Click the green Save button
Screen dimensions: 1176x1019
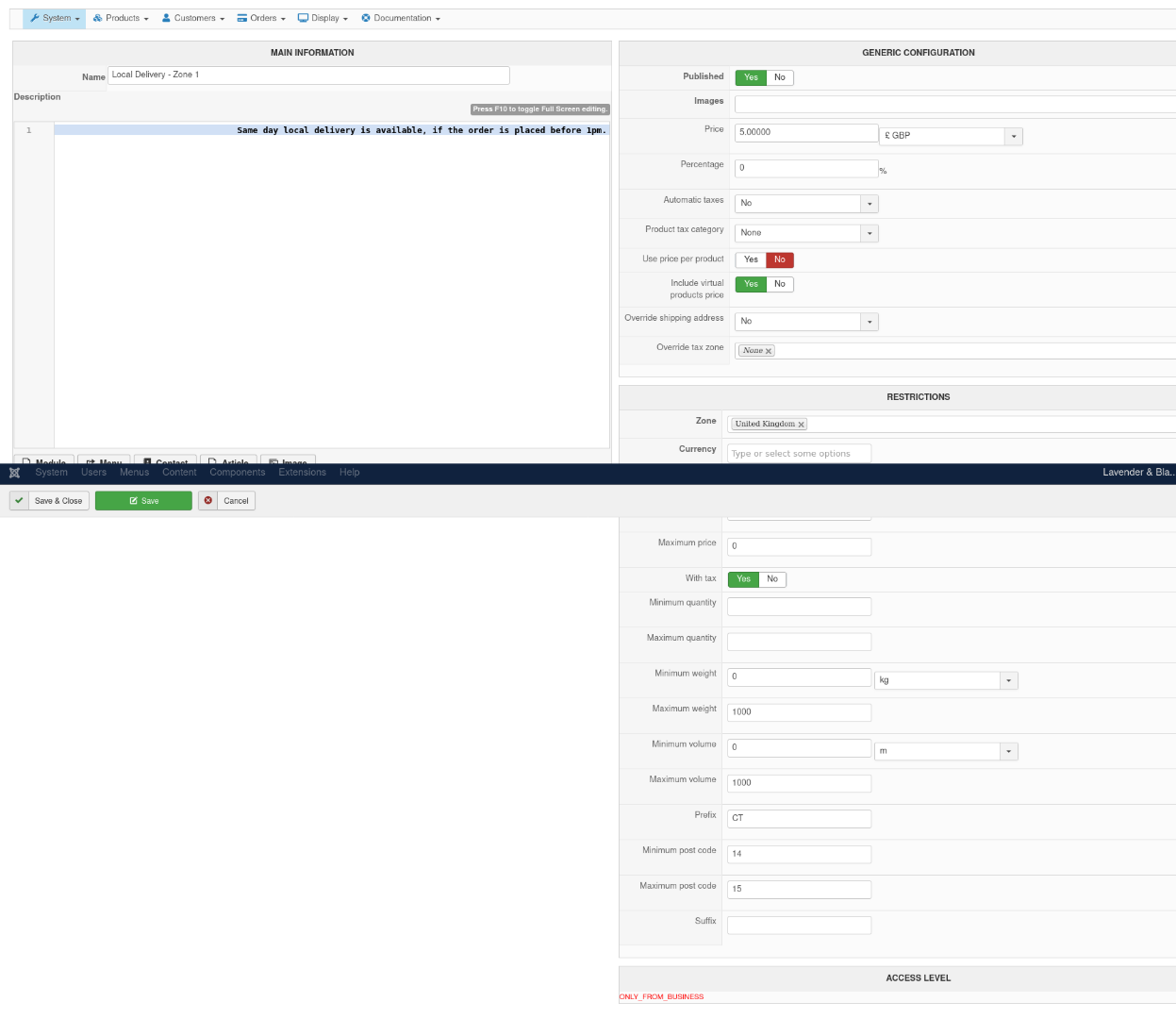pos(143,501)
